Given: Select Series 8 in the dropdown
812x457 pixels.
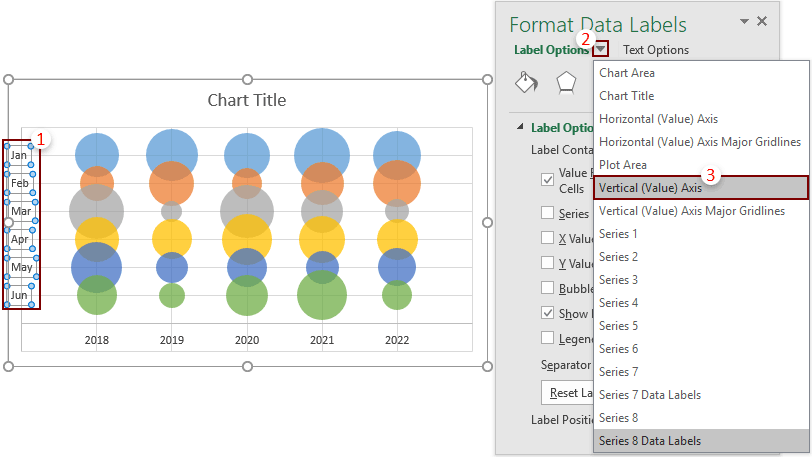Looking at the screenshot, I should pos(701,418).
